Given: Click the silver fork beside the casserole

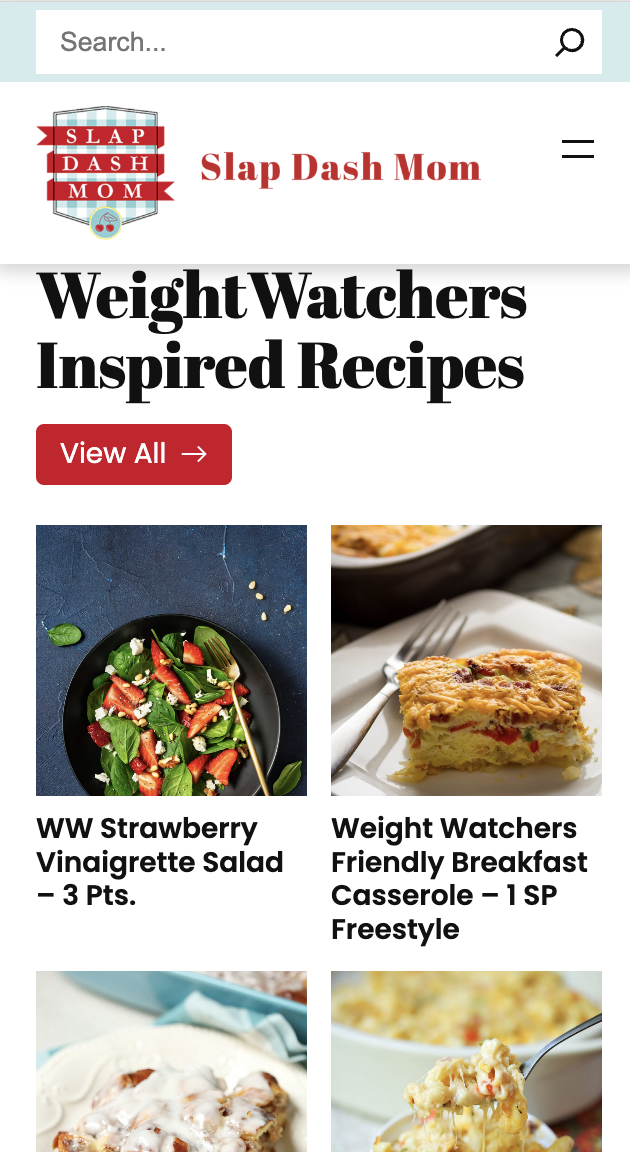Looking at the screenshot, I should pyautogui.click(x=397, y=691).
